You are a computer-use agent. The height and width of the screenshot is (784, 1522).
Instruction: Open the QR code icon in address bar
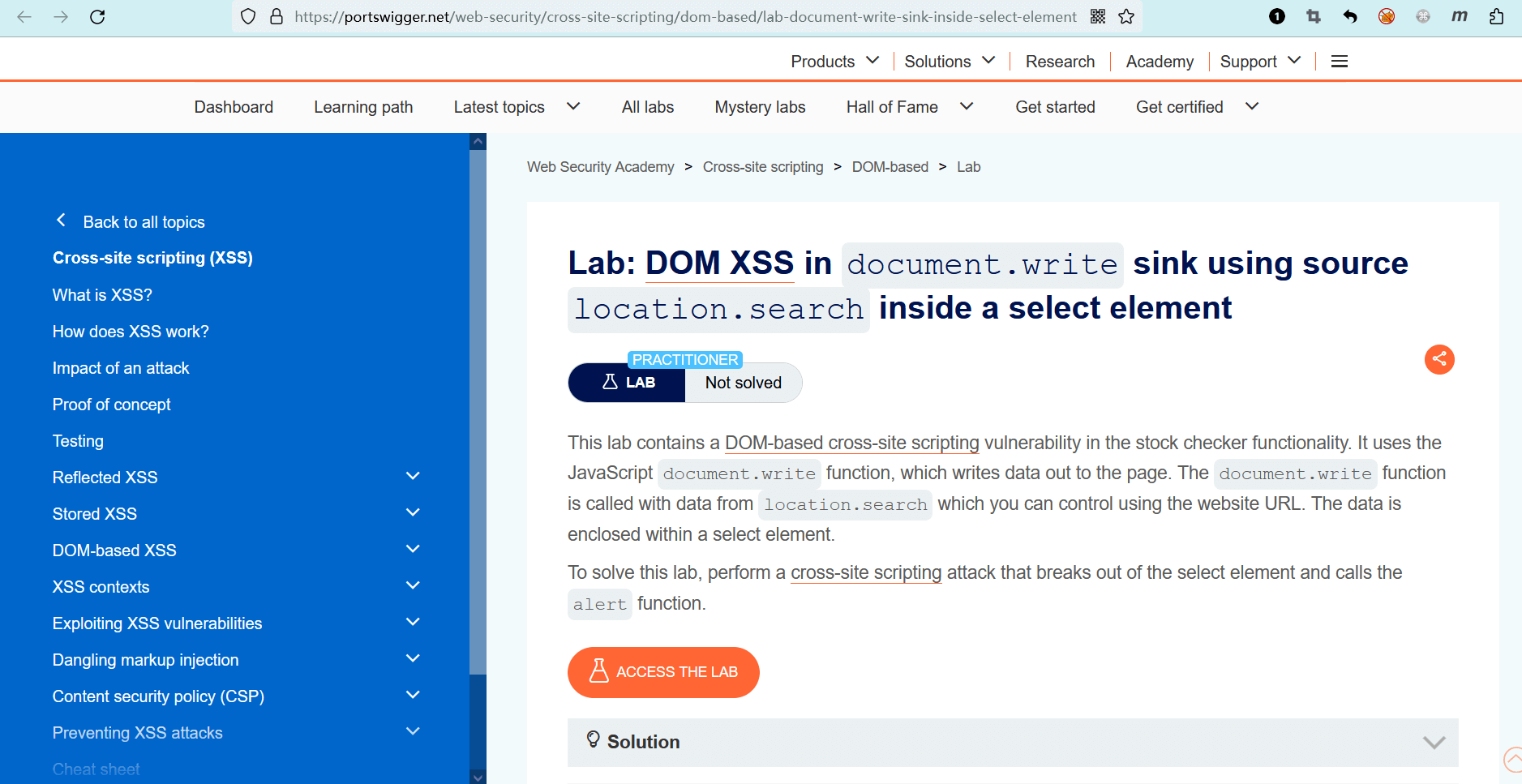[x=1098, y=16]
